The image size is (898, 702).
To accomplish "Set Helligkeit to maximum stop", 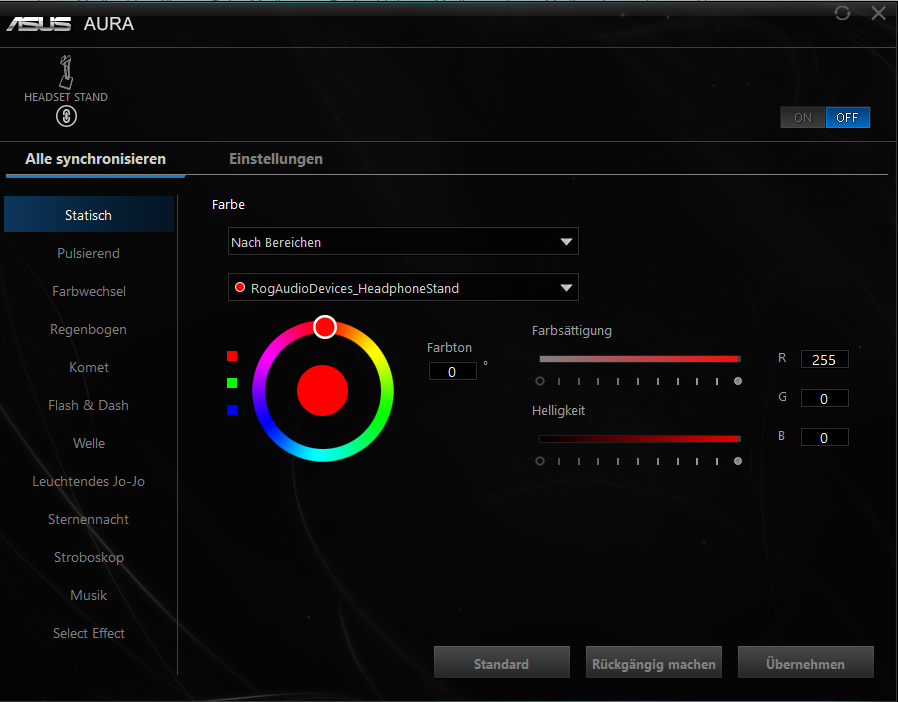I will [738, 461].
